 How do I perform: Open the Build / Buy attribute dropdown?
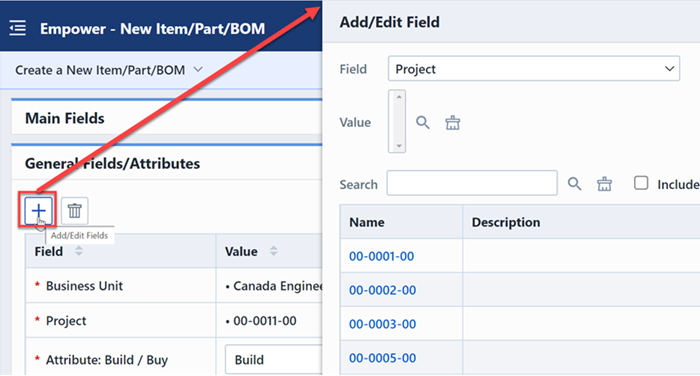tap(274, 359)
